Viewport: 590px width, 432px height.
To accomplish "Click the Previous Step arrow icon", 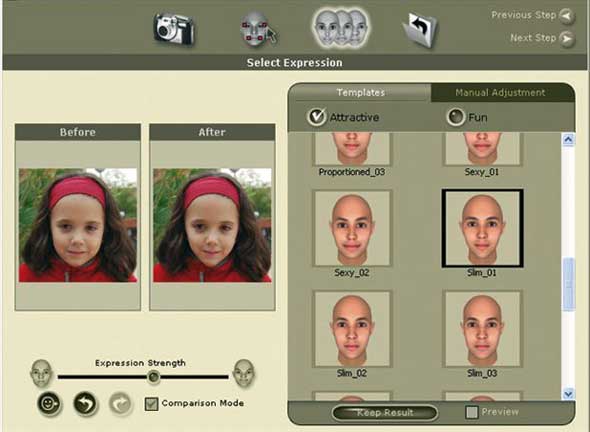I will click(567, 16).
